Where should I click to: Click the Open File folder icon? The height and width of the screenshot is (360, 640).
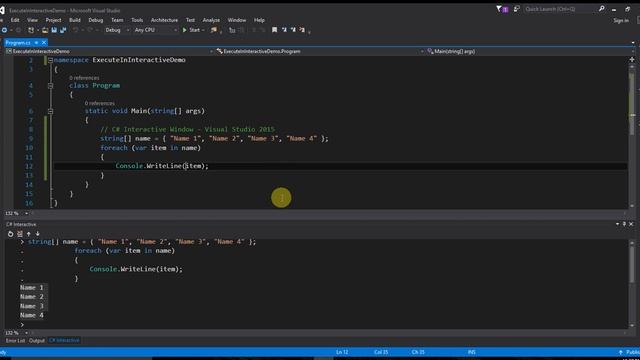point(45,30)
